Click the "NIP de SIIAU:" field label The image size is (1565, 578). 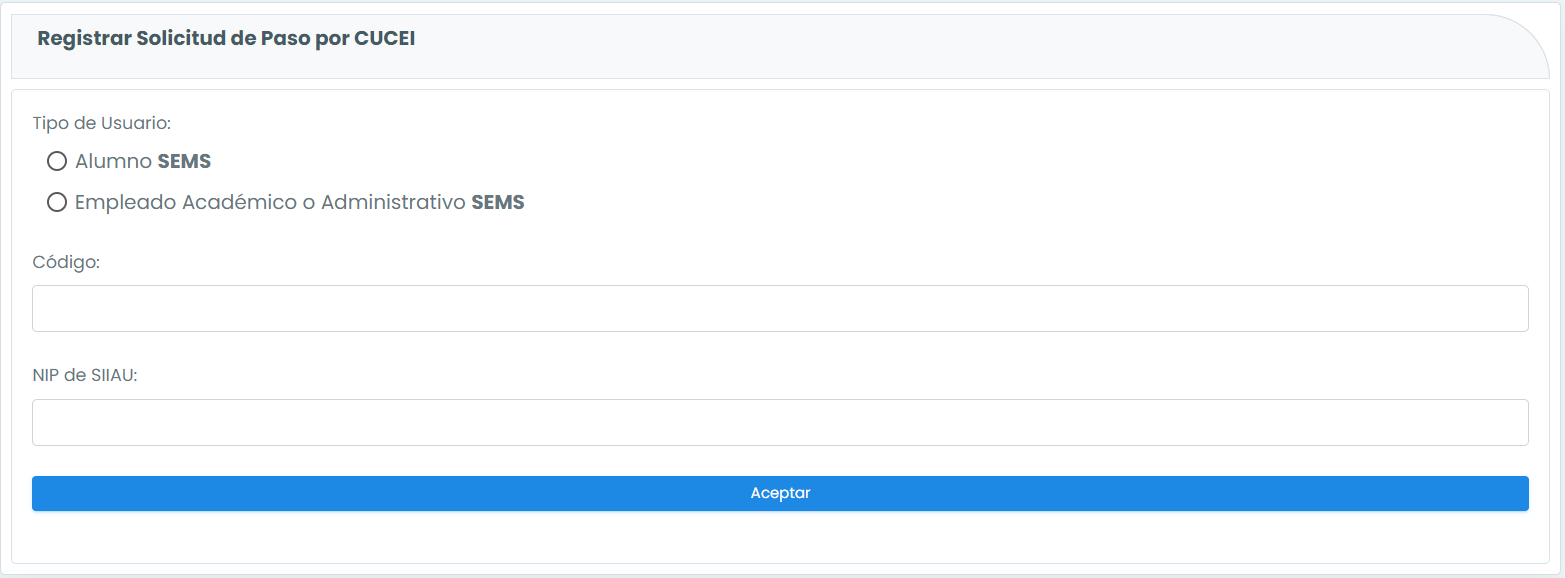(x=84, y=376)
